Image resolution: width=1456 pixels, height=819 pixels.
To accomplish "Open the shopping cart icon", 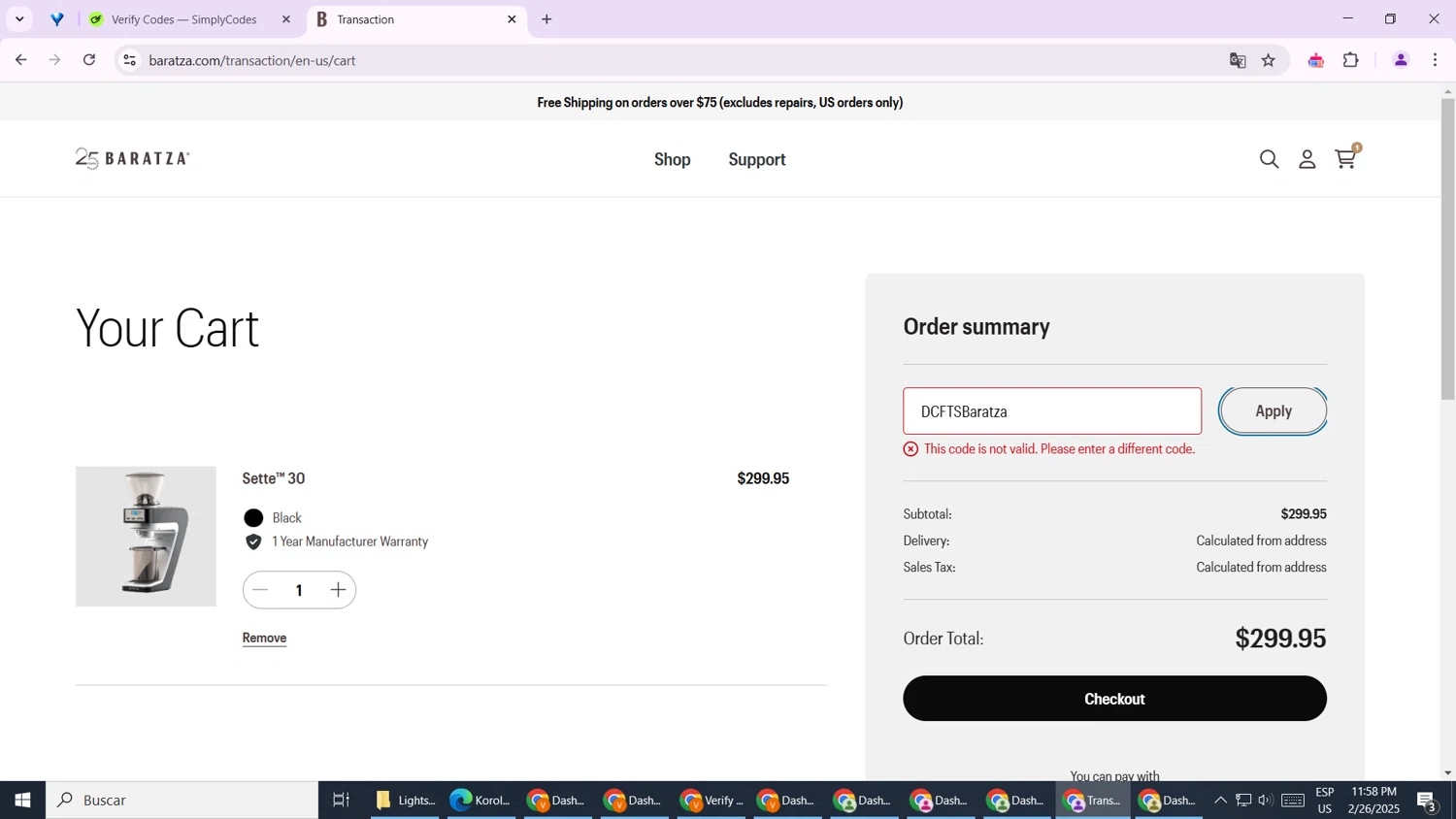I will tap(1347, 157).
